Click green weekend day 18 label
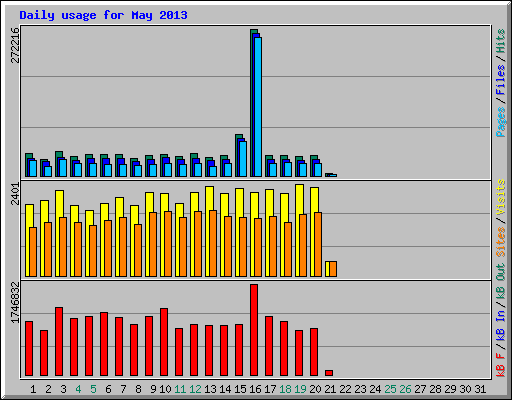The image size is (512, 400). point(285,389)
